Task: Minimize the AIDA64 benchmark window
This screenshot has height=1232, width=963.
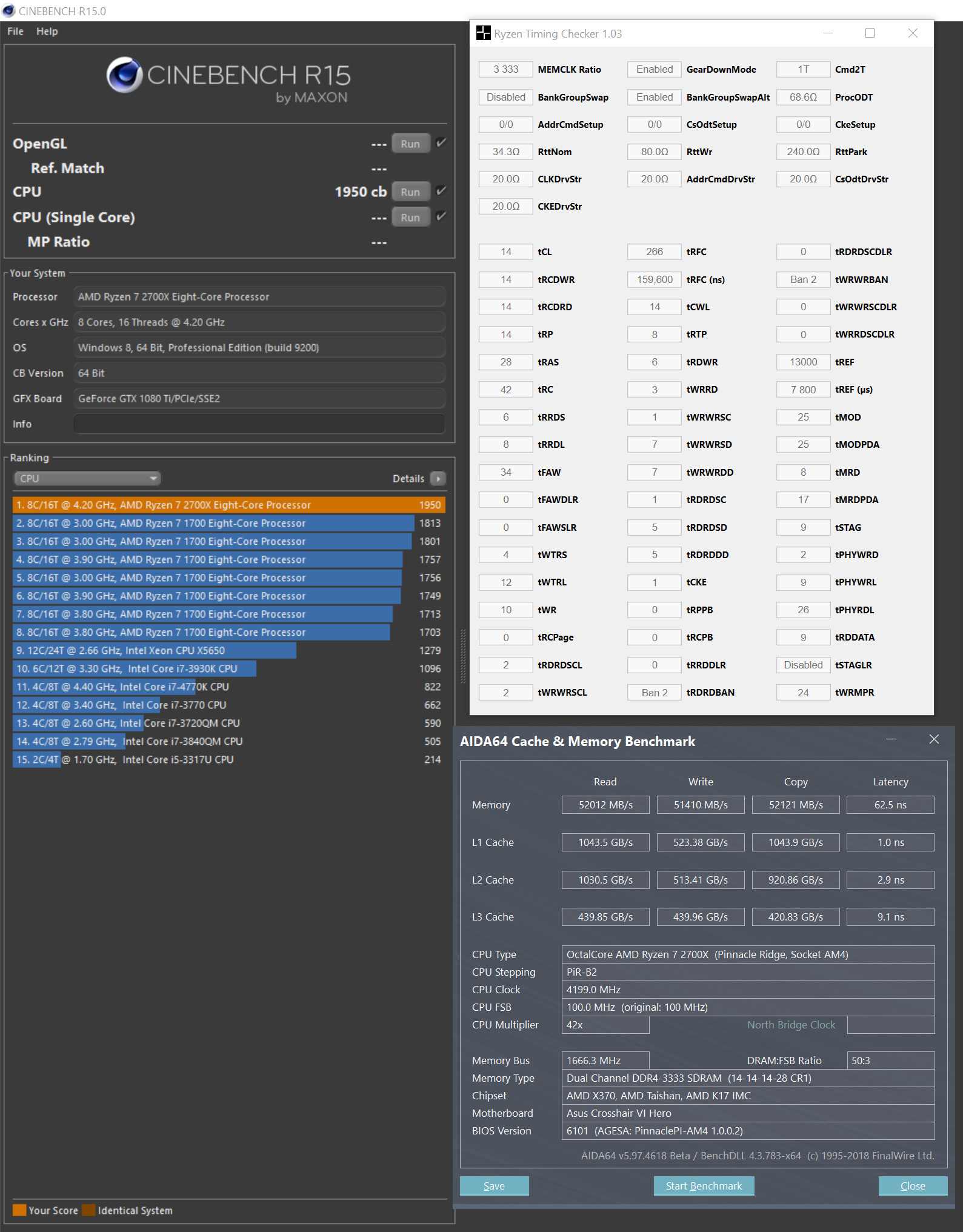Action: coord(891,739)
